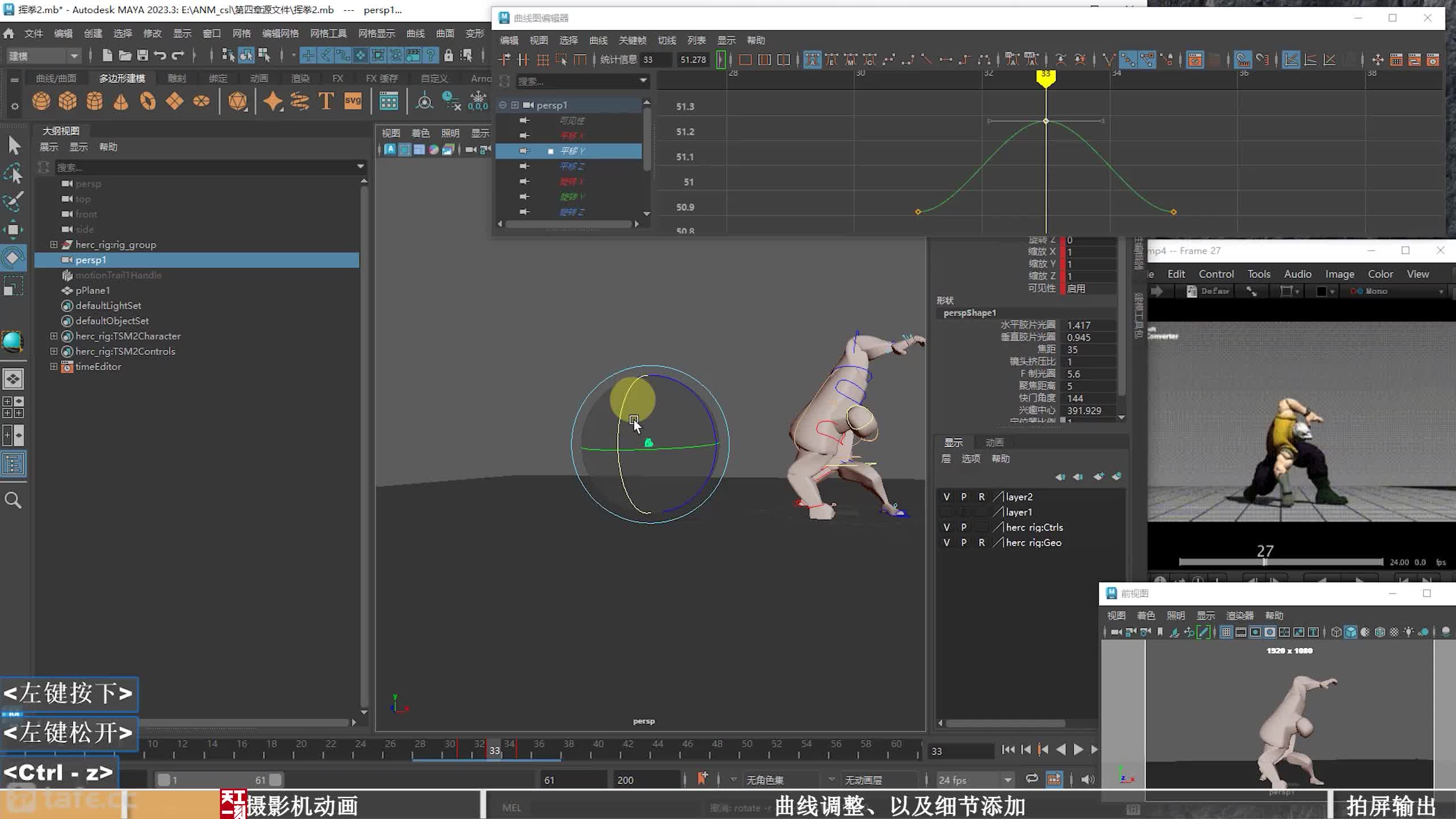The width and height of the screenshot is (1456, 819).
Task: Open the outliner search filter dropdown
Action: pyautogui.click(x=360, y=167)
